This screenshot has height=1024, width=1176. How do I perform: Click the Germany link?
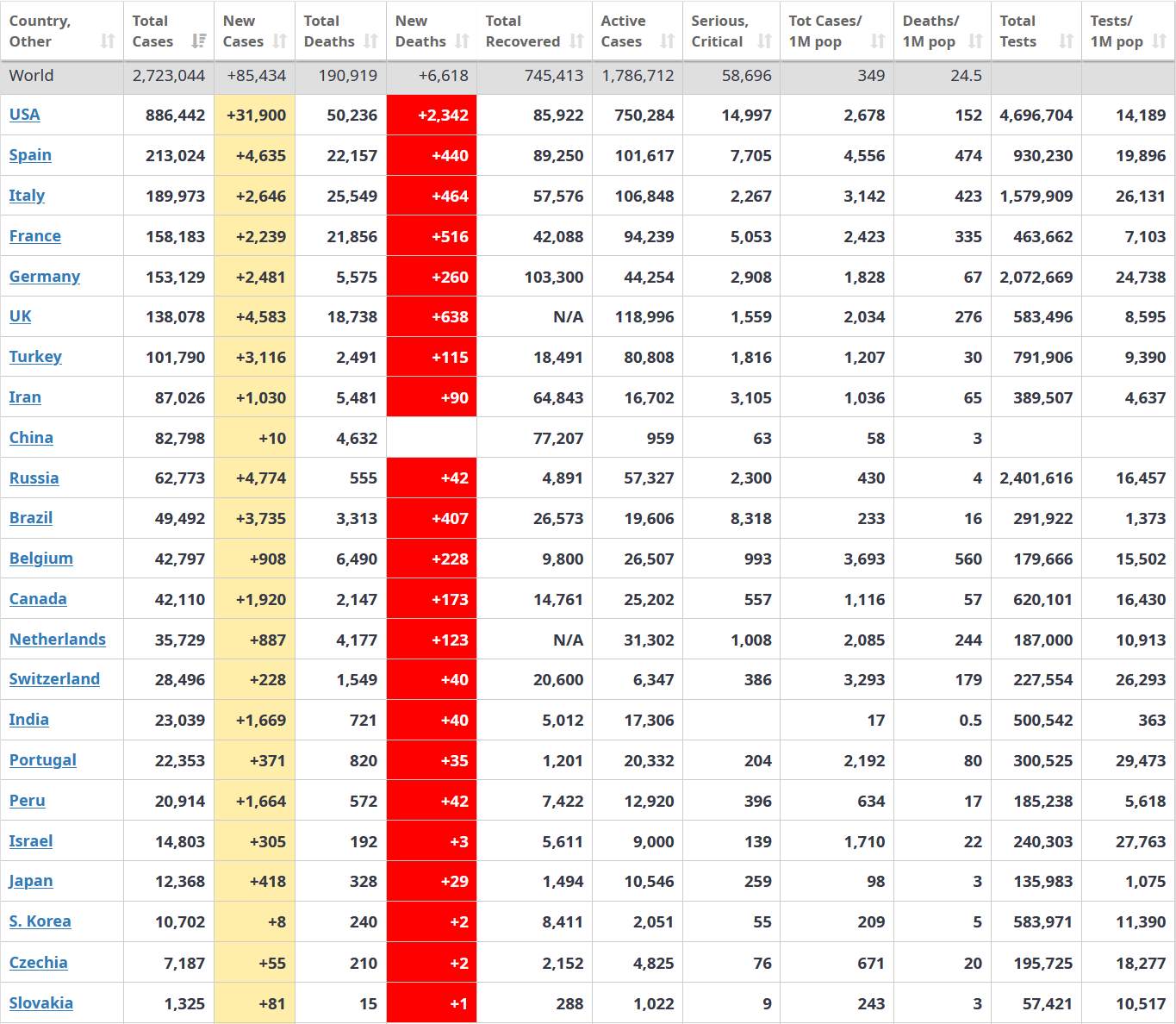[45, 277]
